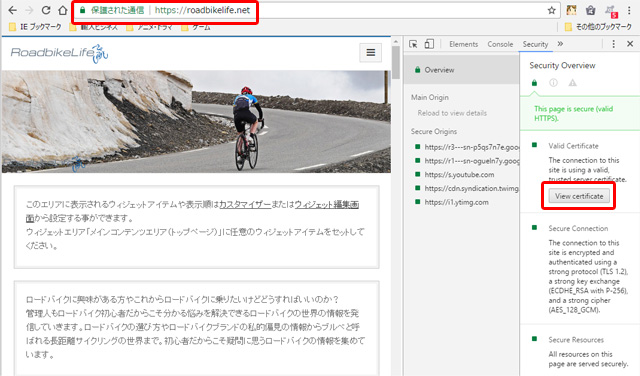This screenshot has height=376, width=640.
Task: Show more DevTools tabs with the chevron
Action: [560, 44]
